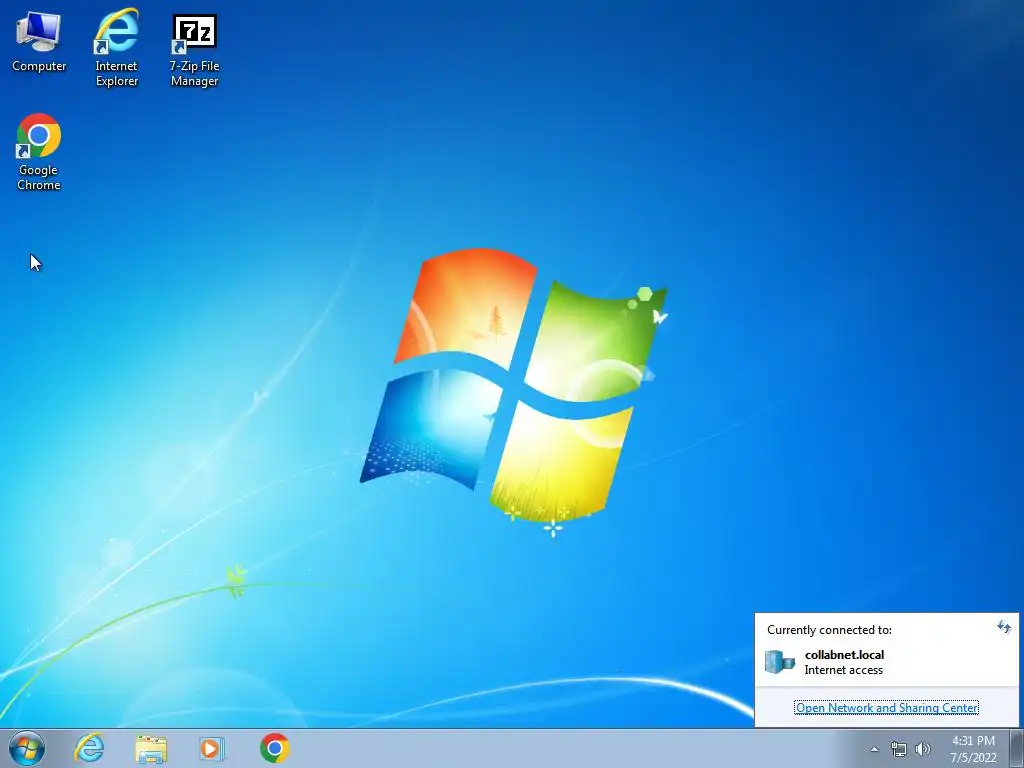
Task: Open Windows Explorer from the taskbar
Action: coord(151,748)
